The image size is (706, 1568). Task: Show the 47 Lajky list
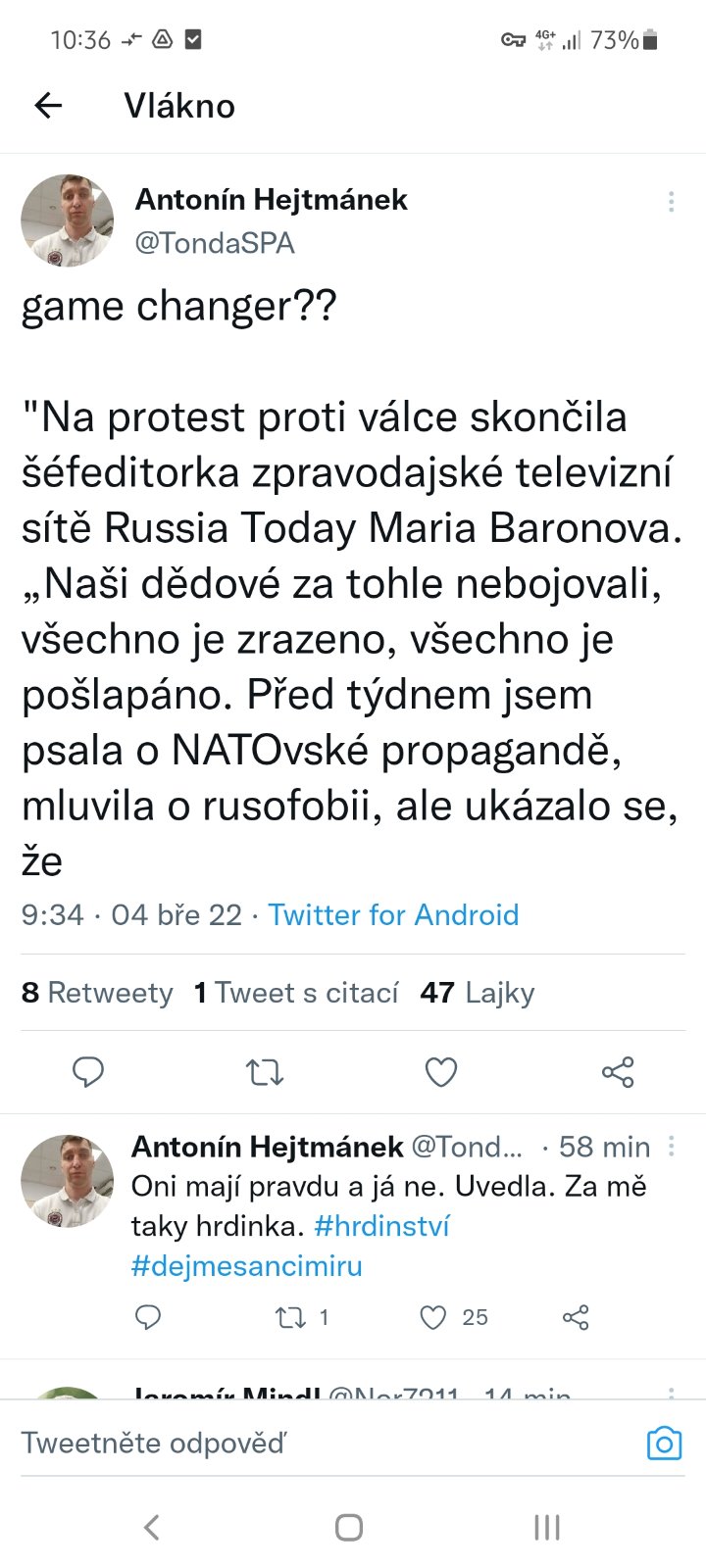click(x=478, y=993)
